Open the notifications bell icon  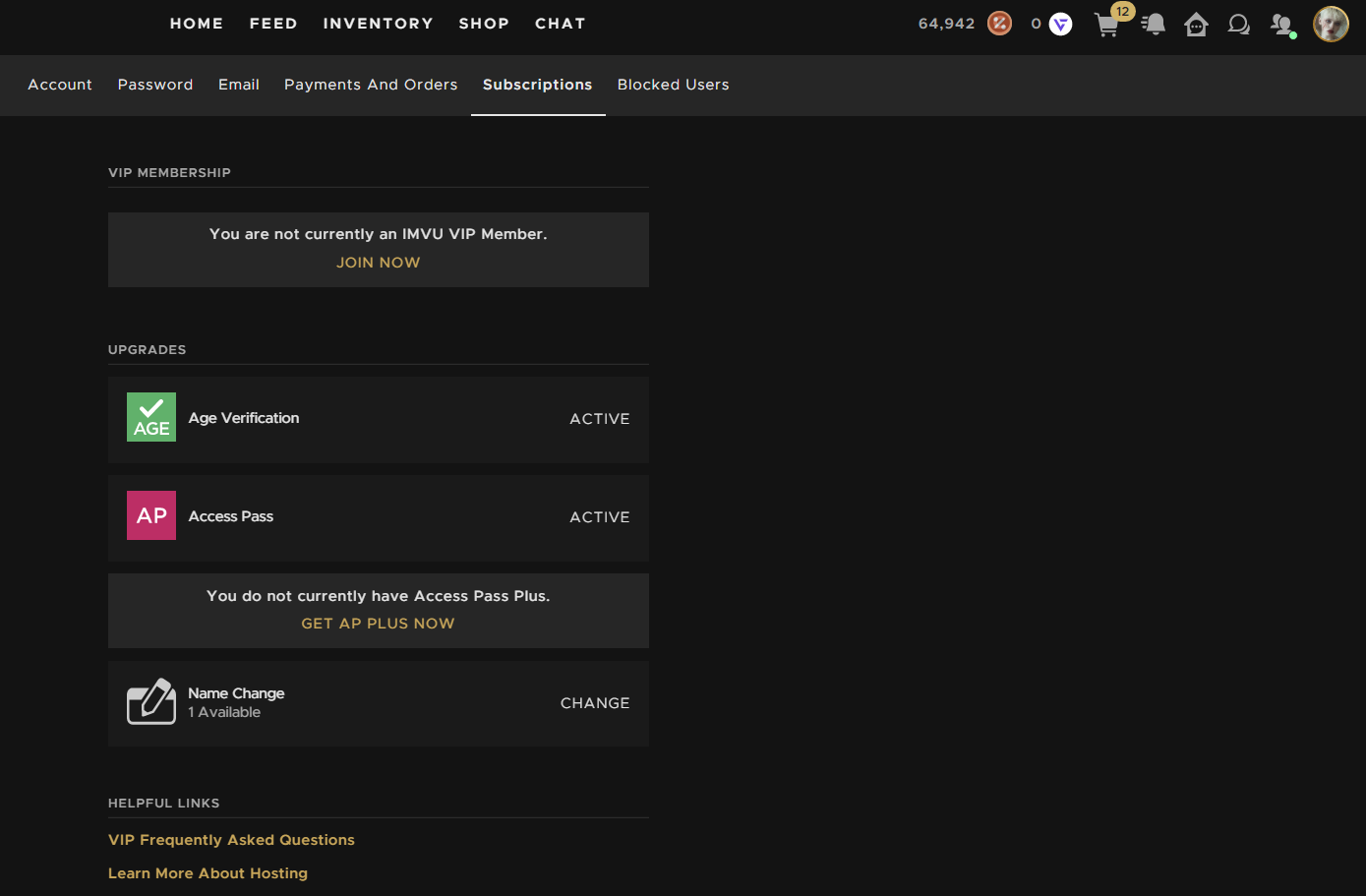(1154, 25)
